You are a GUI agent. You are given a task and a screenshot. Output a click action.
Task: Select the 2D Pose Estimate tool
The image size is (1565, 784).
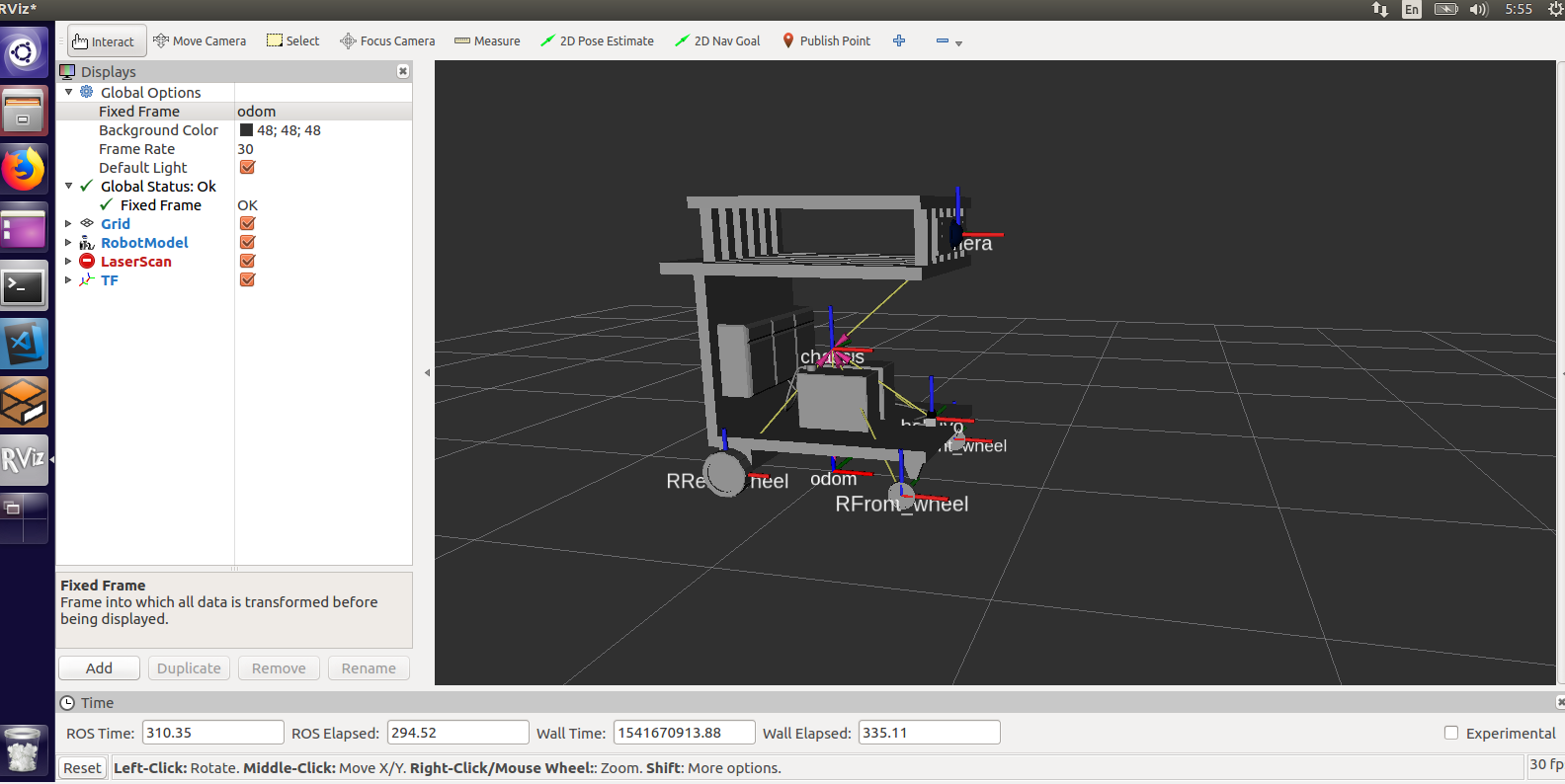click(x=597, y=41)
